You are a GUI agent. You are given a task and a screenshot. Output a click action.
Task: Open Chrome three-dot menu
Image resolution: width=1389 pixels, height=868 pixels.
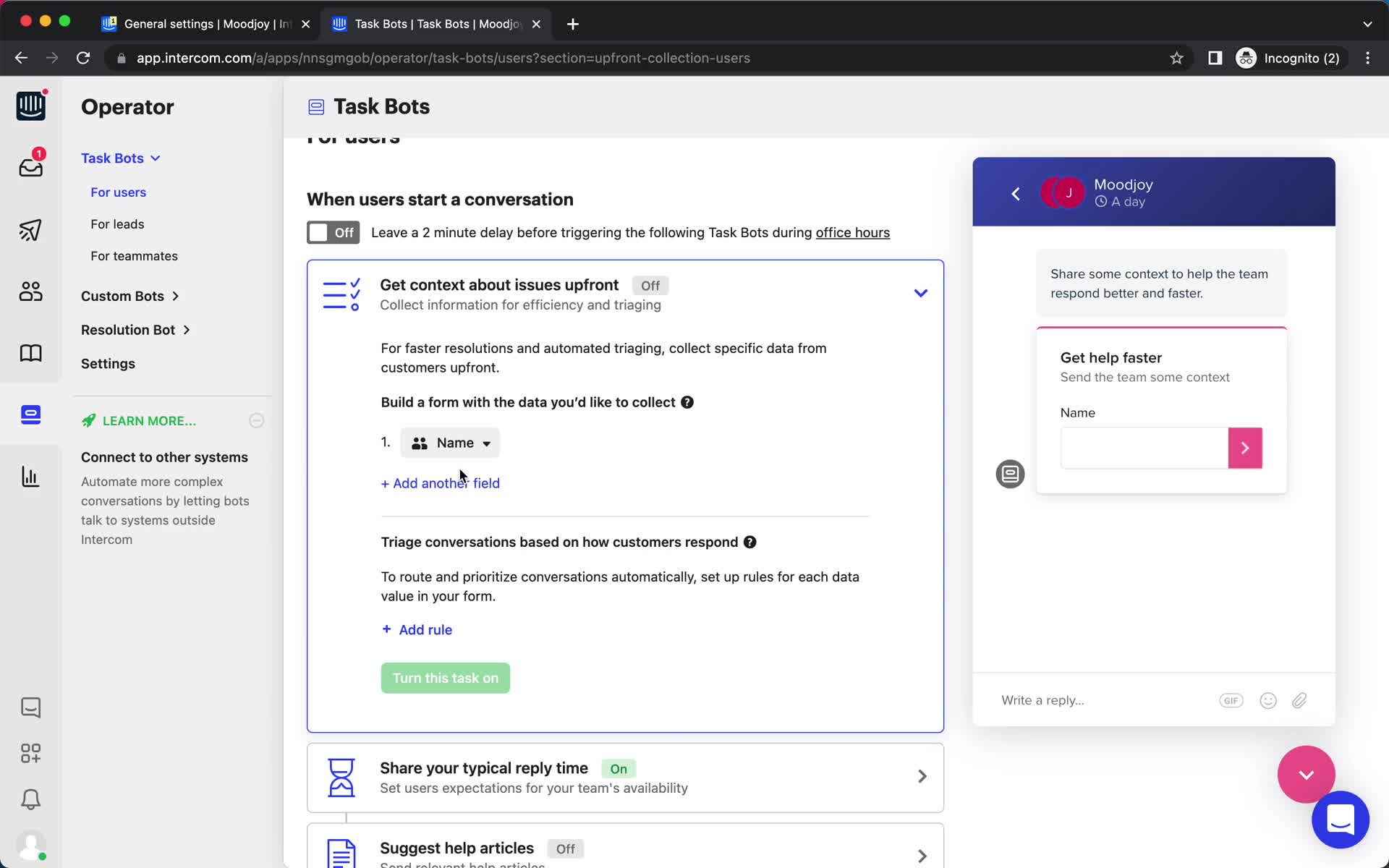pyautogui.click(x=1367, y=58)
